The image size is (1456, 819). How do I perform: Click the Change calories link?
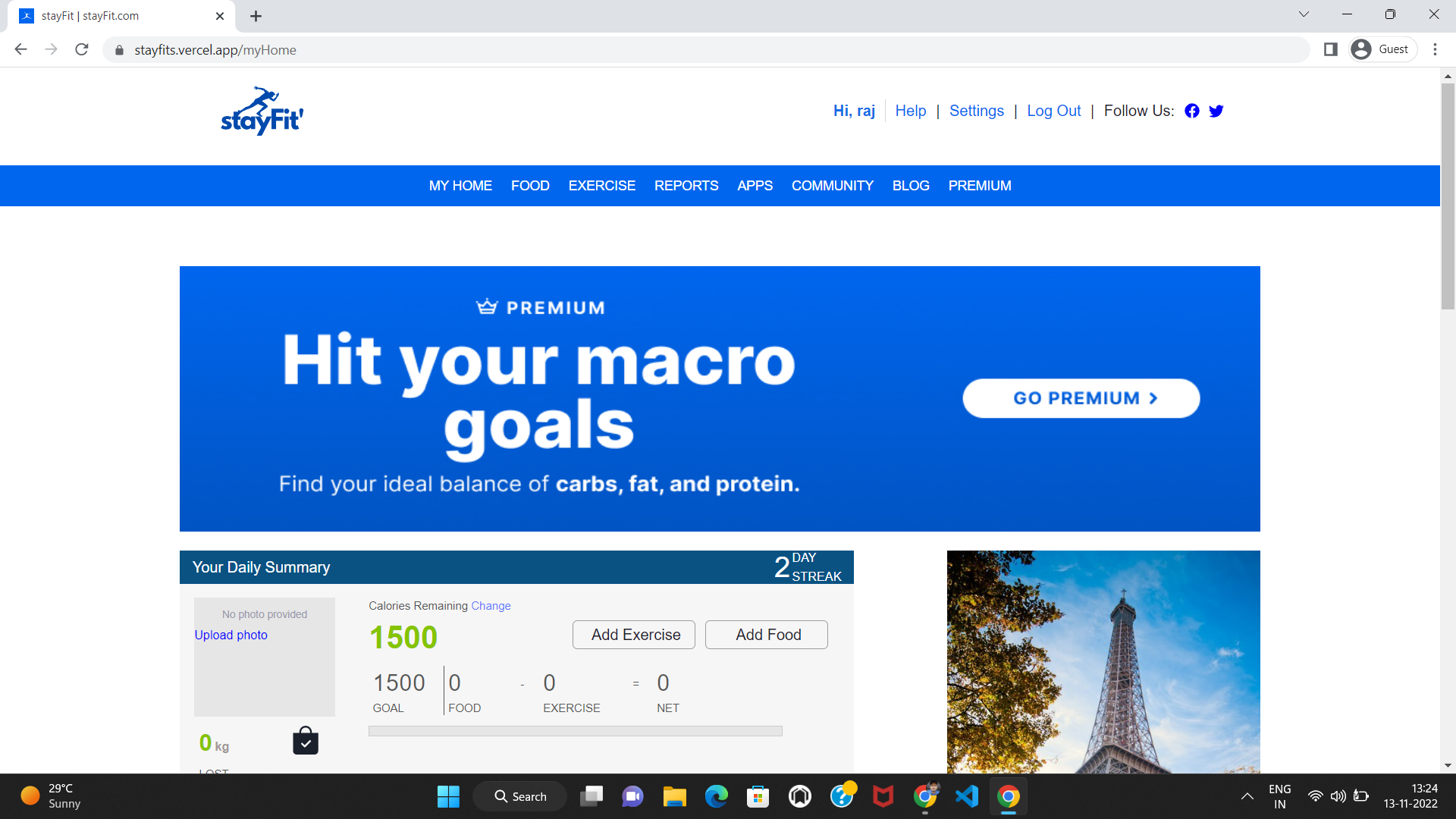(x=491, y=606)
